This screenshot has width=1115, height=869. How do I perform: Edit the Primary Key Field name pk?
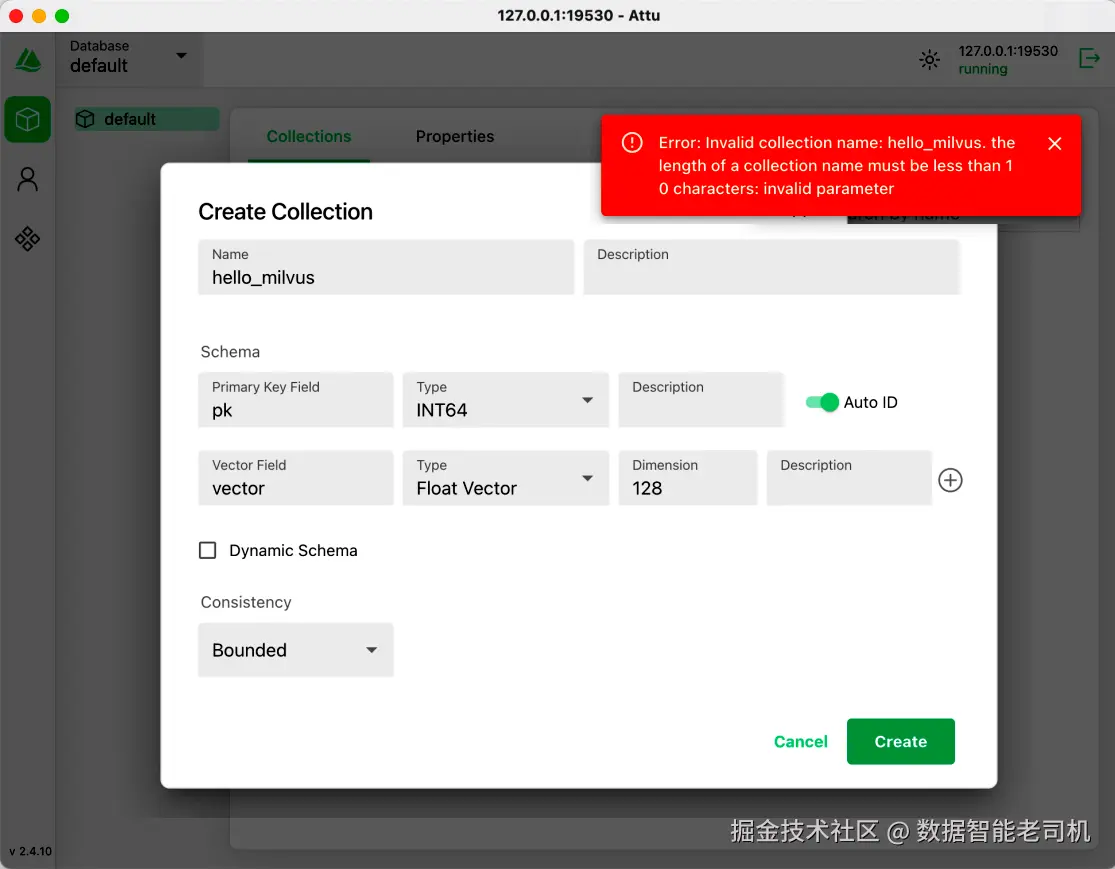296,400
